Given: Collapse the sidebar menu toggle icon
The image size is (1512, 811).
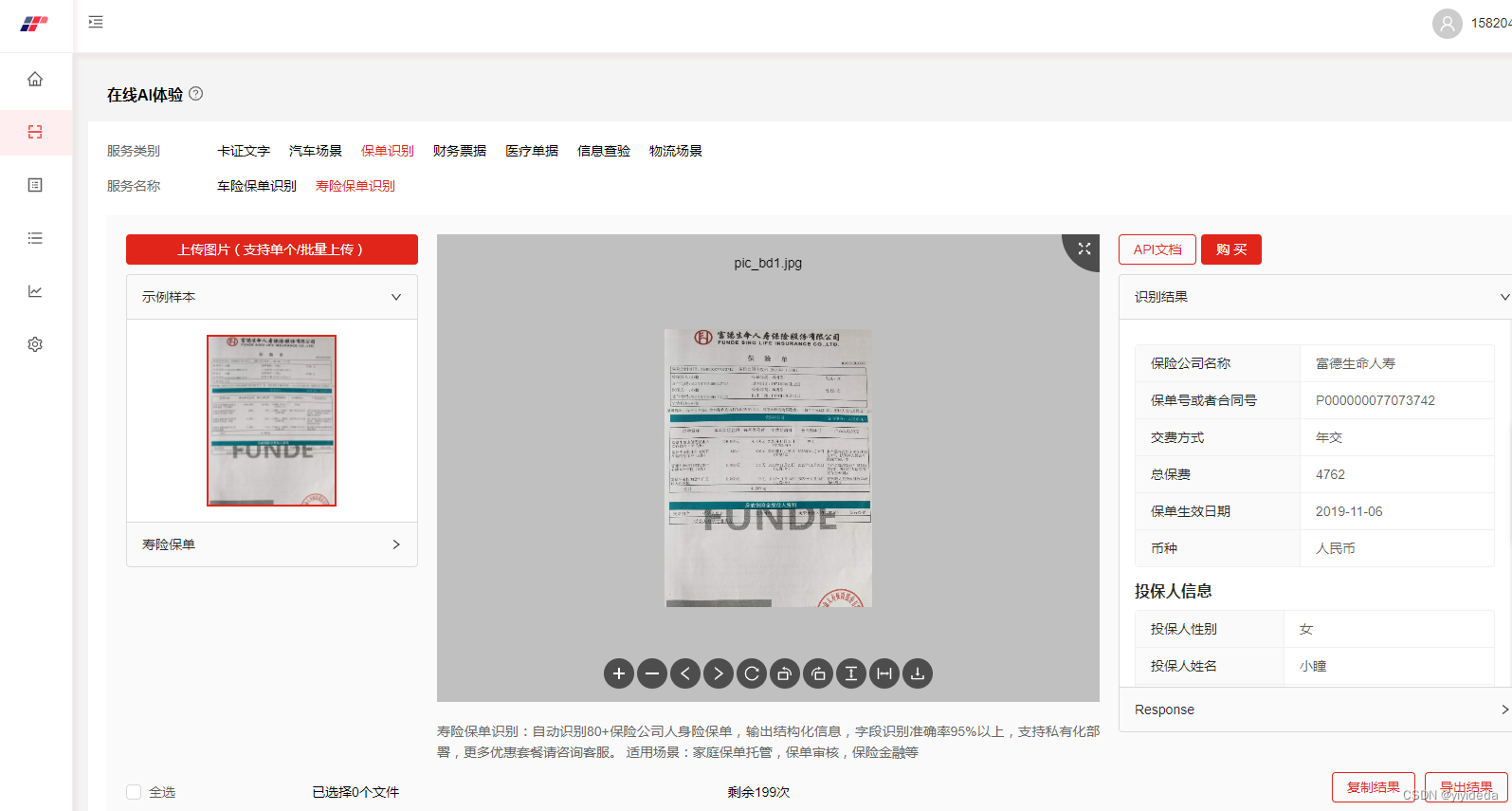Looking at the screenshot, I should coord(96,22).
